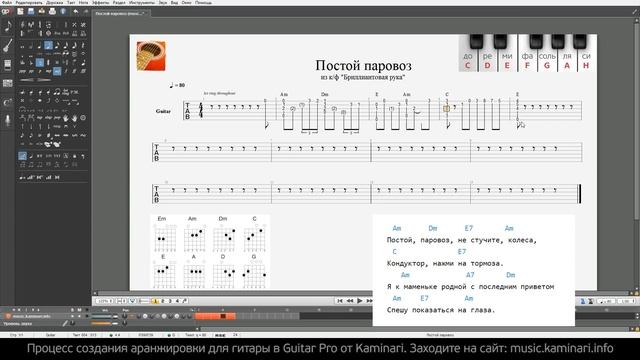The height and width of the screenshot is (360, 640).
Task: Click the tempo marking equals 80
Action: (177, 85)
